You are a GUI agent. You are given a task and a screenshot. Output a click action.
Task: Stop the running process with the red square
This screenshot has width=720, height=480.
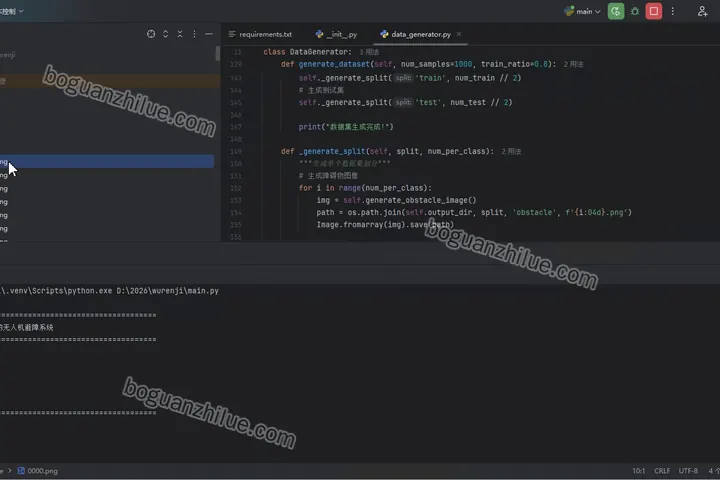pyautogui.click(x=653, y=11)
